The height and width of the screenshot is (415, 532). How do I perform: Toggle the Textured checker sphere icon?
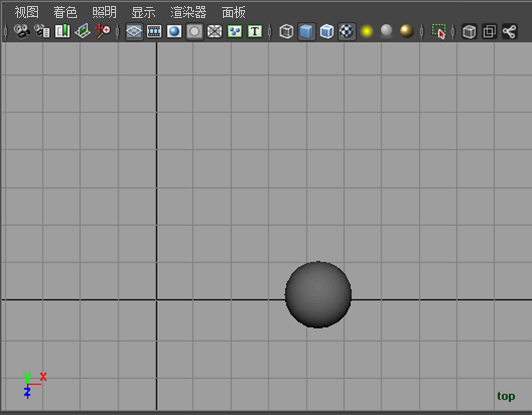347,32
